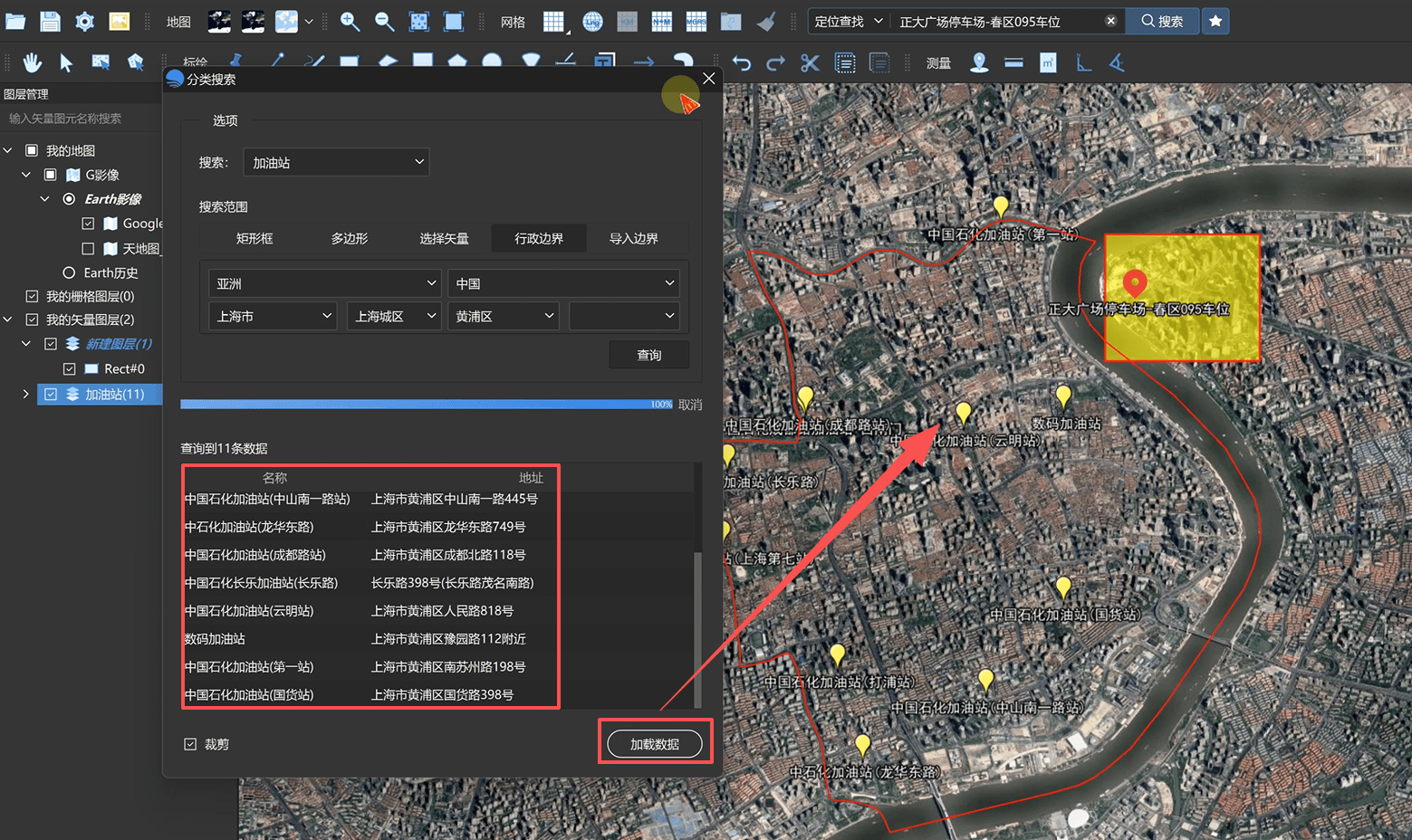This screenshot has height=840, width=1412.
Task: Select the area m² measure tool
Action: [1048, 62]
